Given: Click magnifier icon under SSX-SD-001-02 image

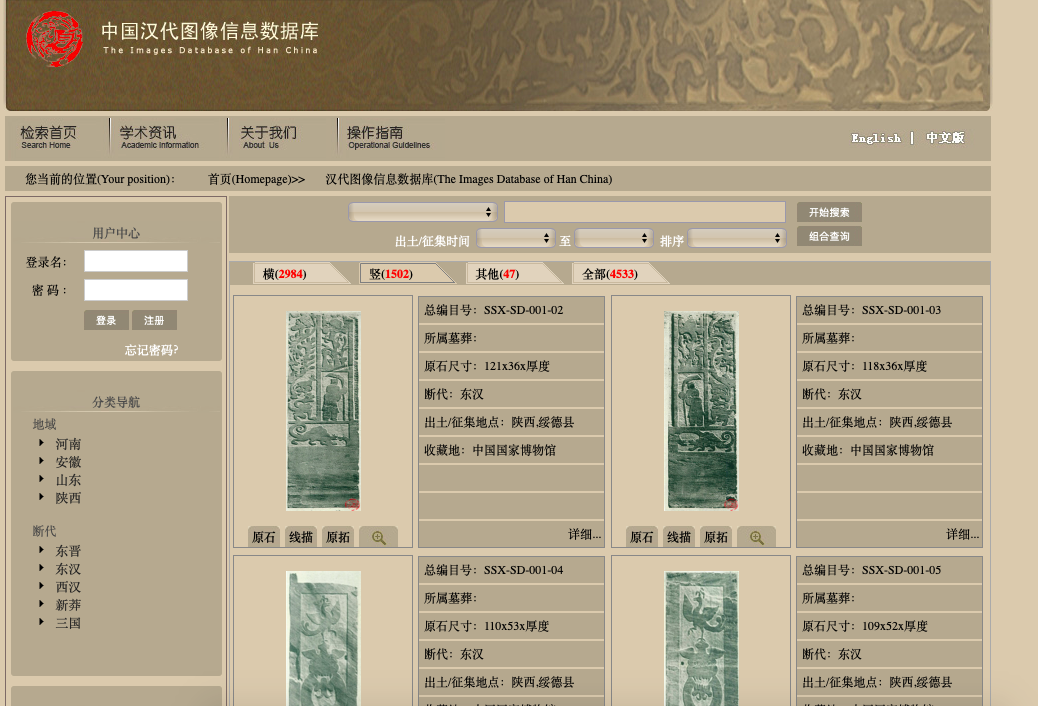Looking at the screenshot, I should point(378,537).
